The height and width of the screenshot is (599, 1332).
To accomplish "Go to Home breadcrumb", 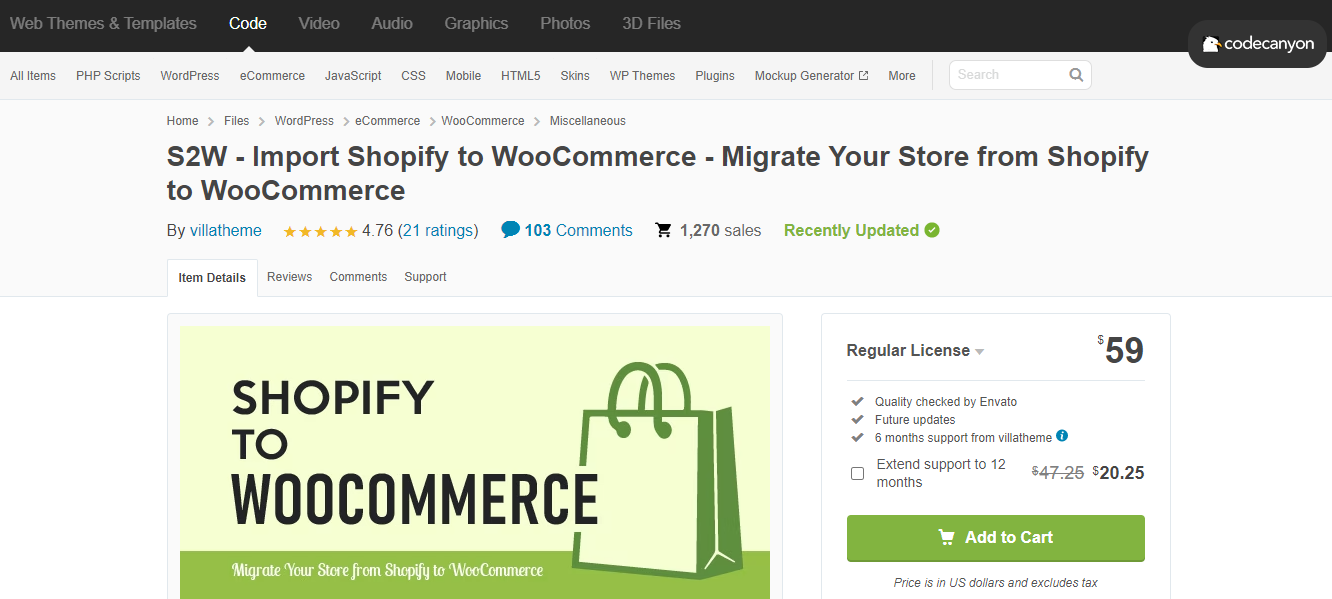I will pos(182,121).
